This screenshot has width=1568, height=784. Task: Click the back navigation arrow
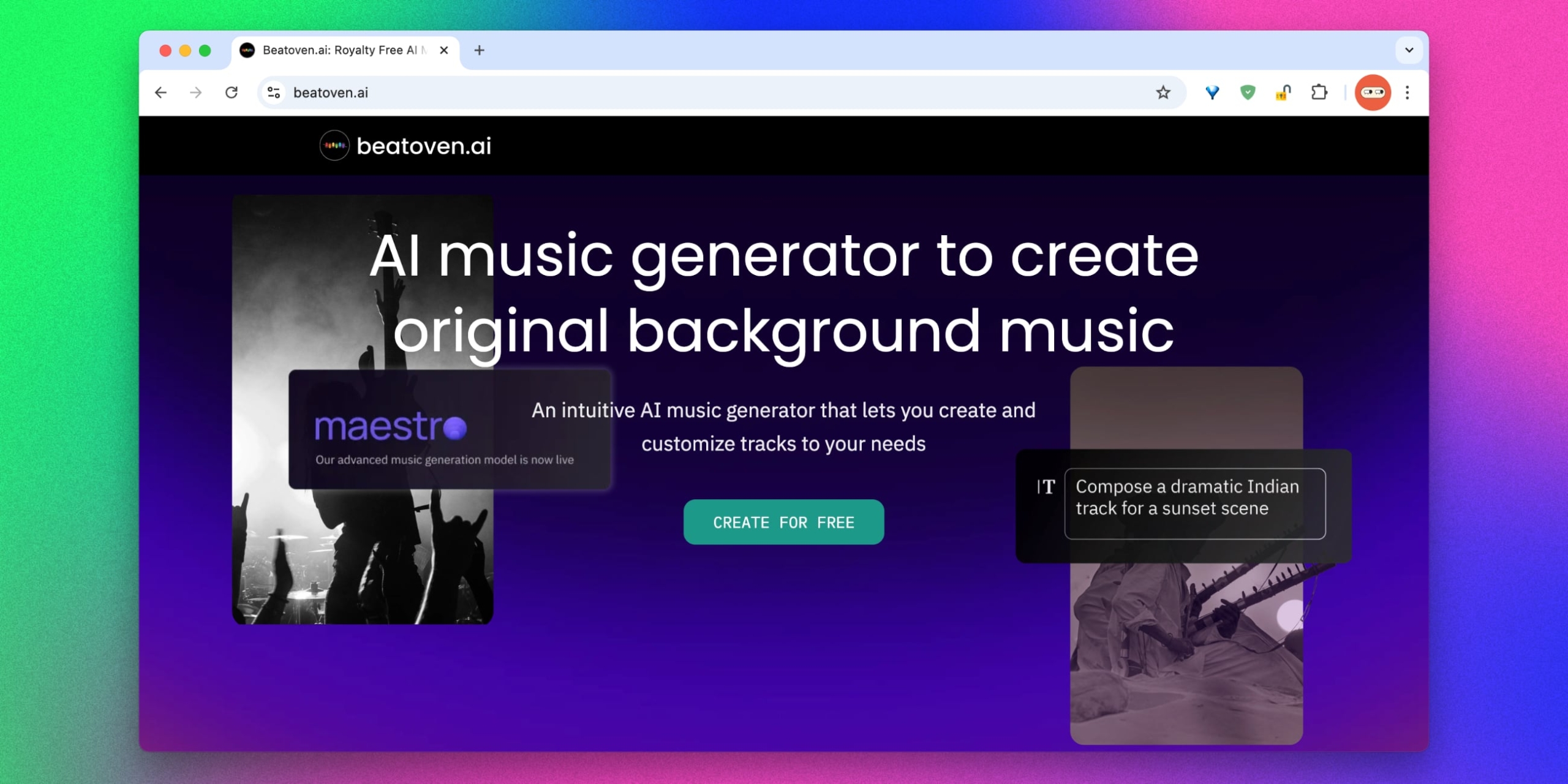[x=160, y=92]
